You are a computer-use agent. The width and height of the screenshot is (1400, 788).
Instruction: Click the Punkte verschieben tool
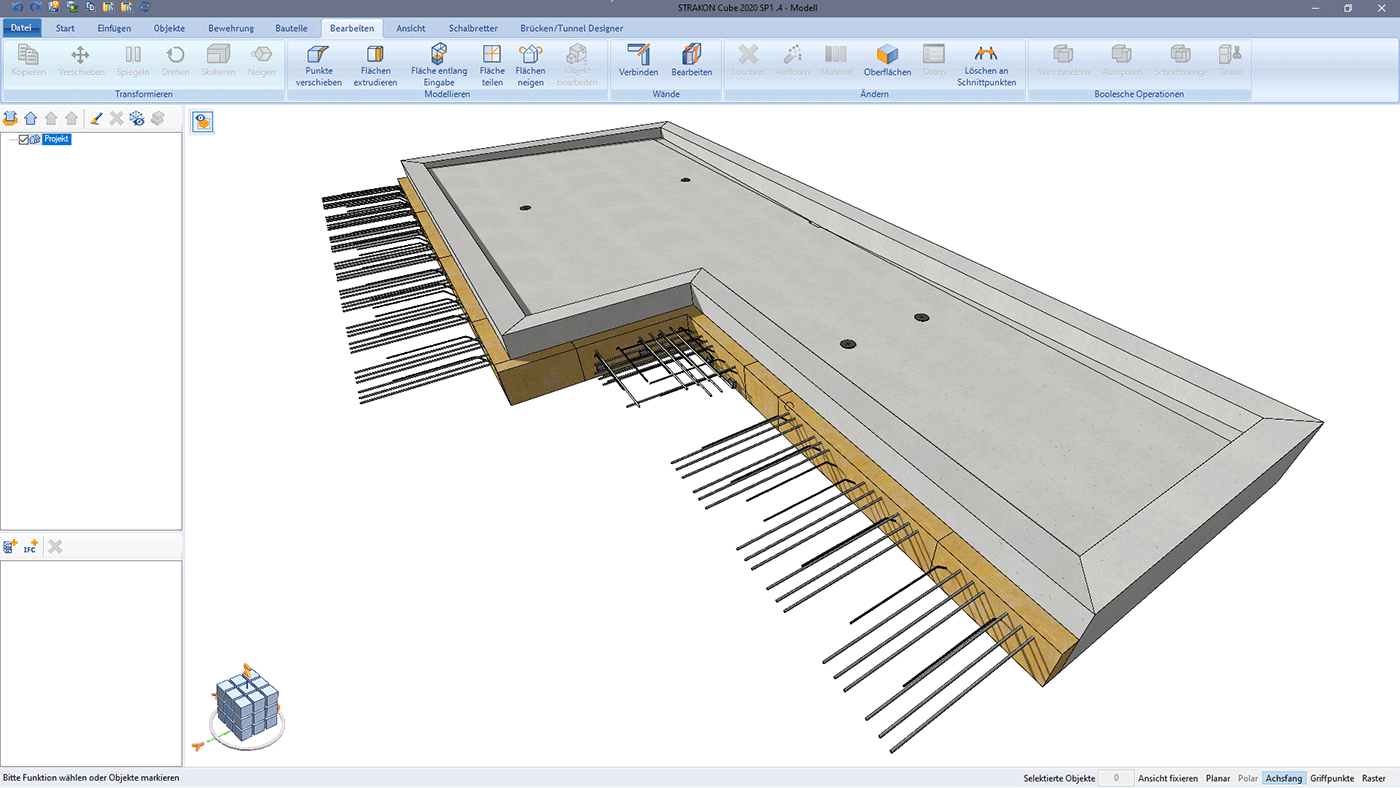tap(319, 65)
